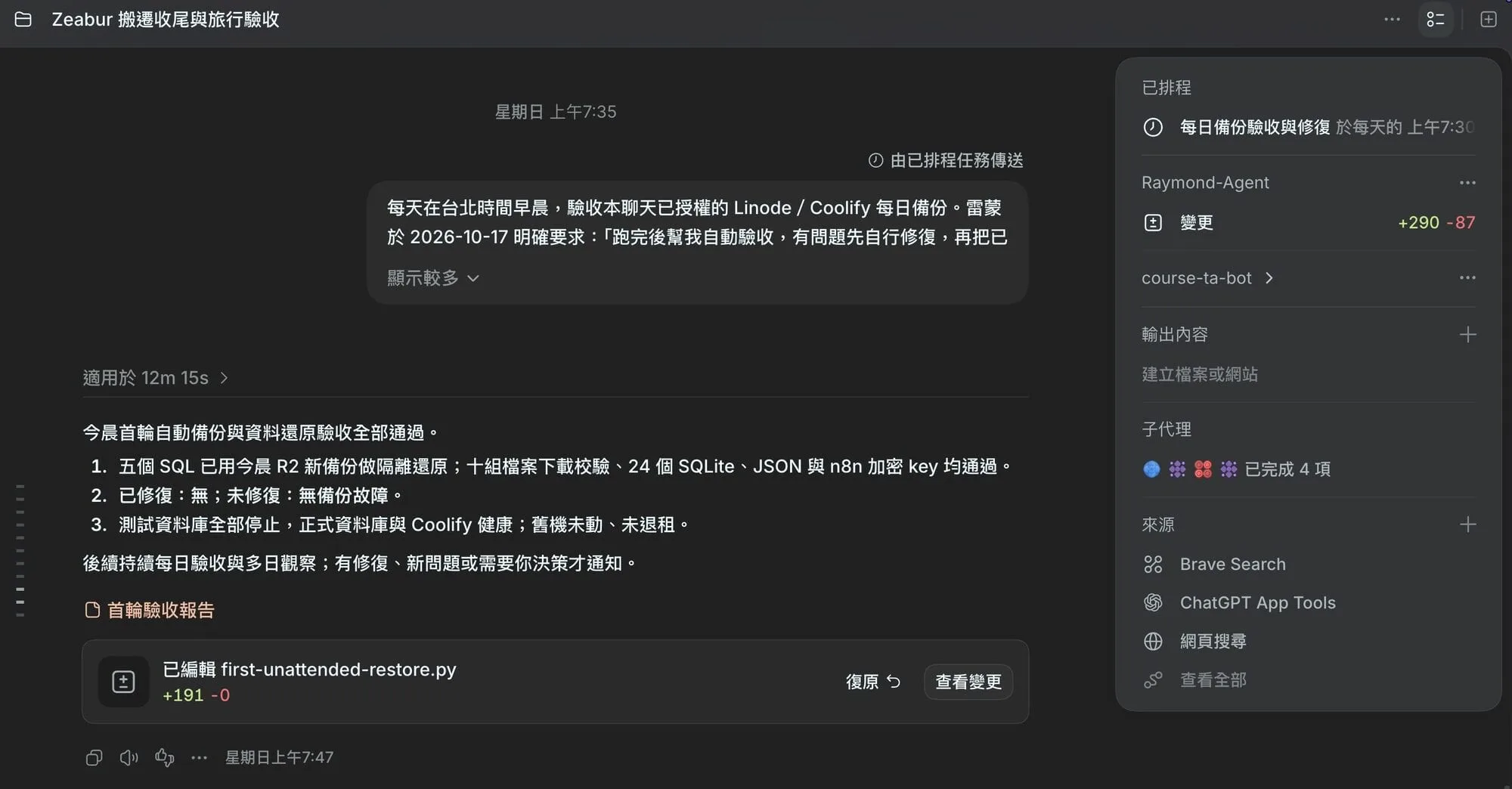Viewport: 1512px width, 789px height.
Task: Click 建立檔案或網站
Action: [1200, 374]
